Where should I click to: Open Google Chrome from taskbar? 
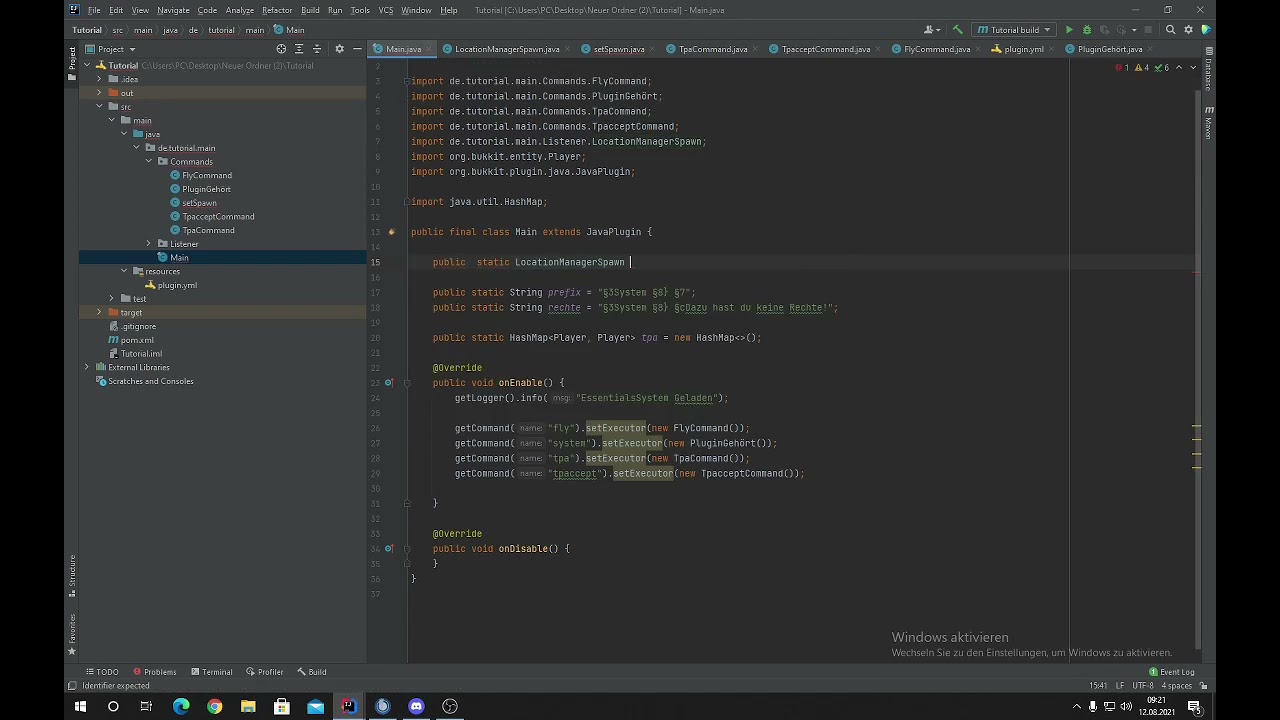[214, 706]
